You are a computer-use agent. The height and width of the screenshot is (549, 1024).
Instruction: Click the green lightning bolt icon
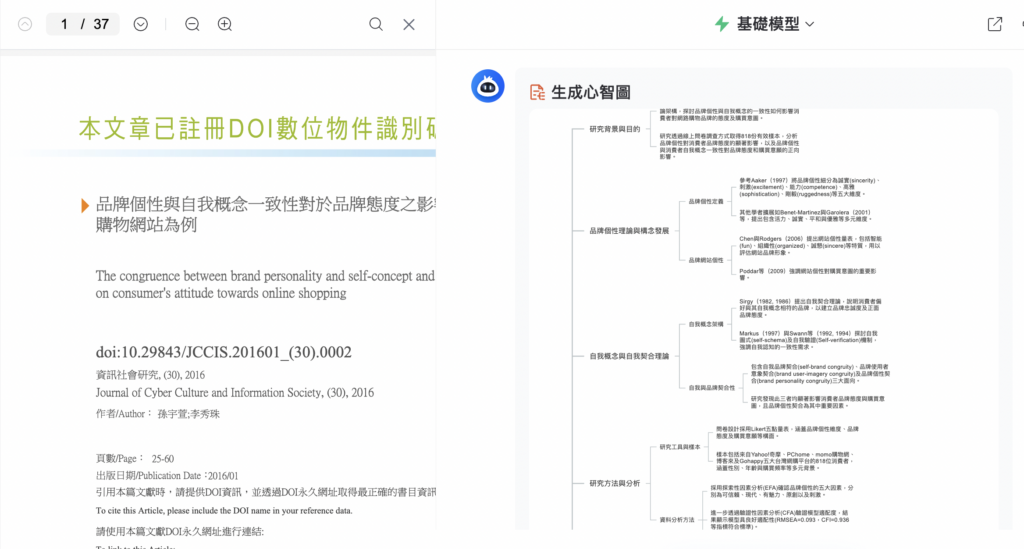[x=722, y=24]
